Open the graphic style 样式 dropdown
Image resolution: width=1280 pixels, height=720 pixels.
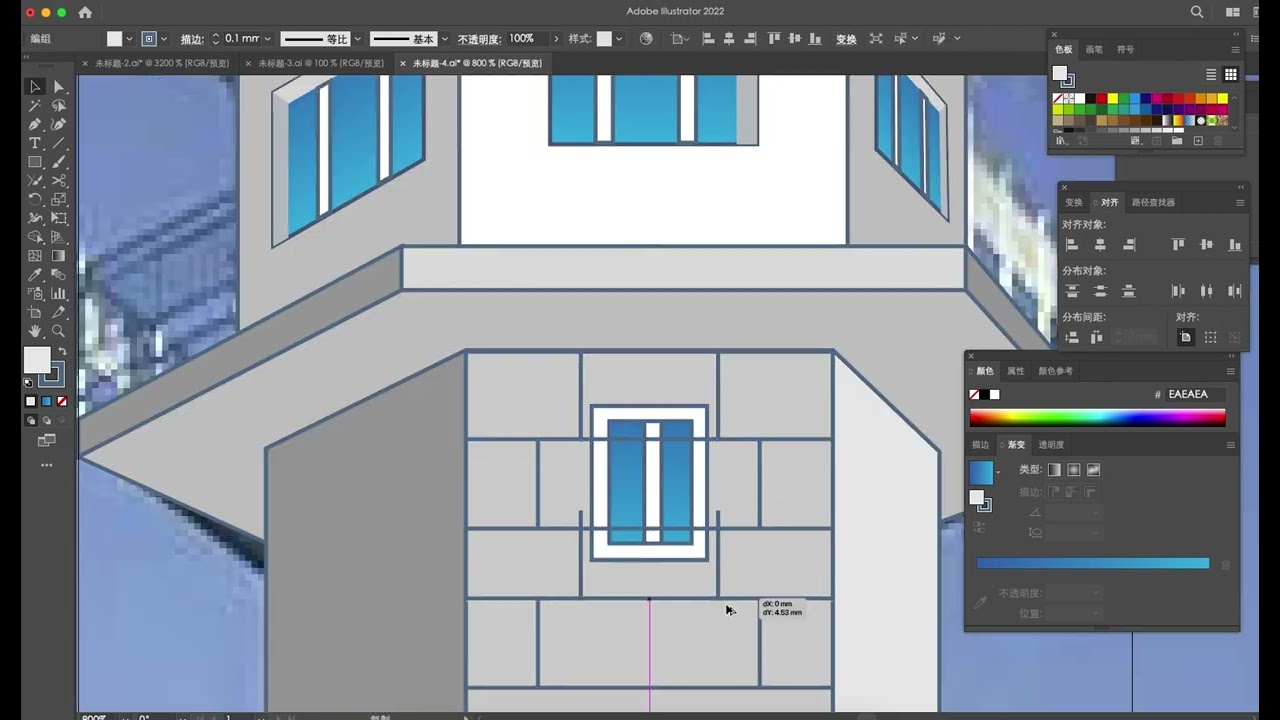[x=619, y=39]
